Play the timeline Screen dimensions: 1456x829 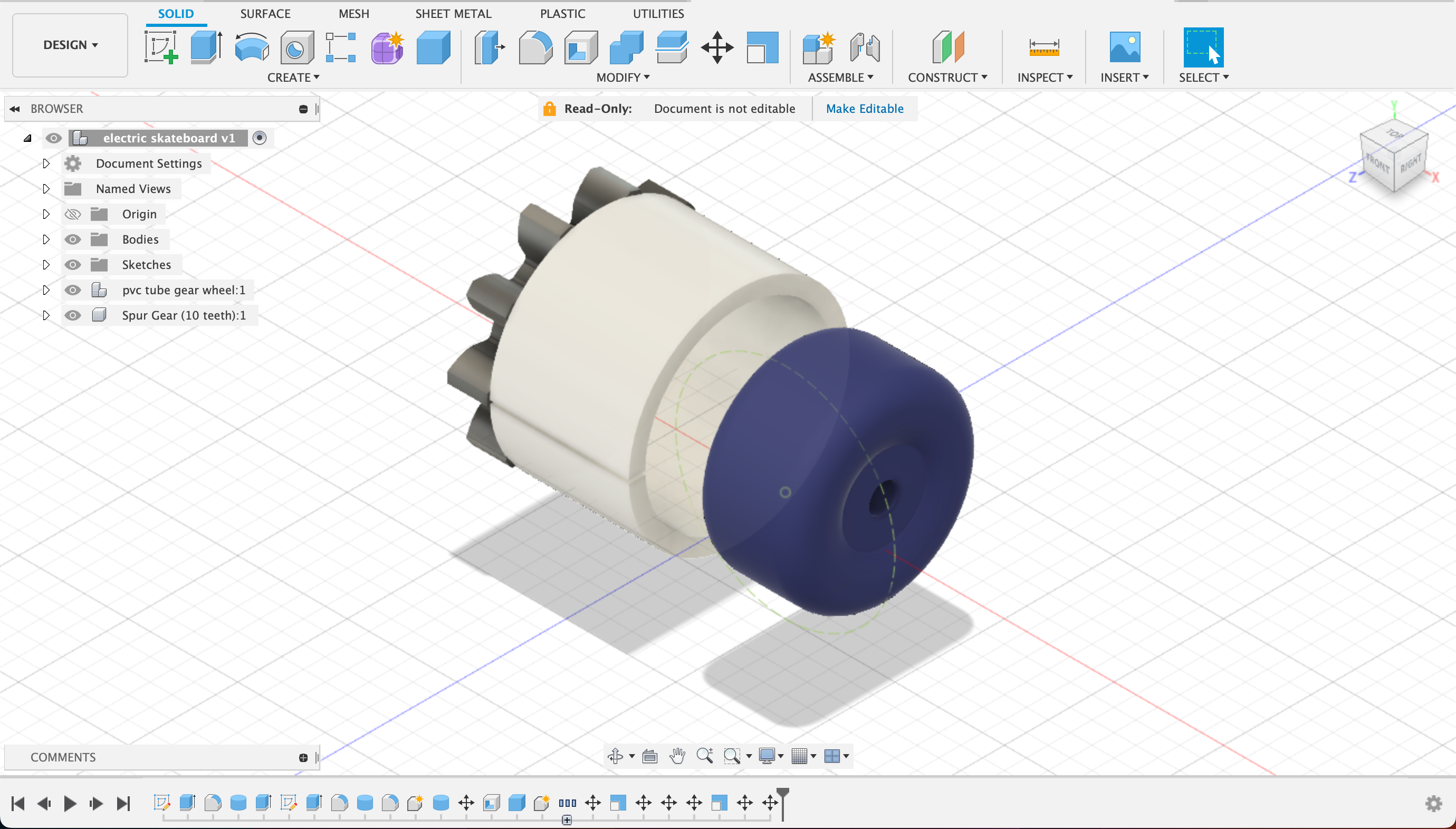(70, 803)
